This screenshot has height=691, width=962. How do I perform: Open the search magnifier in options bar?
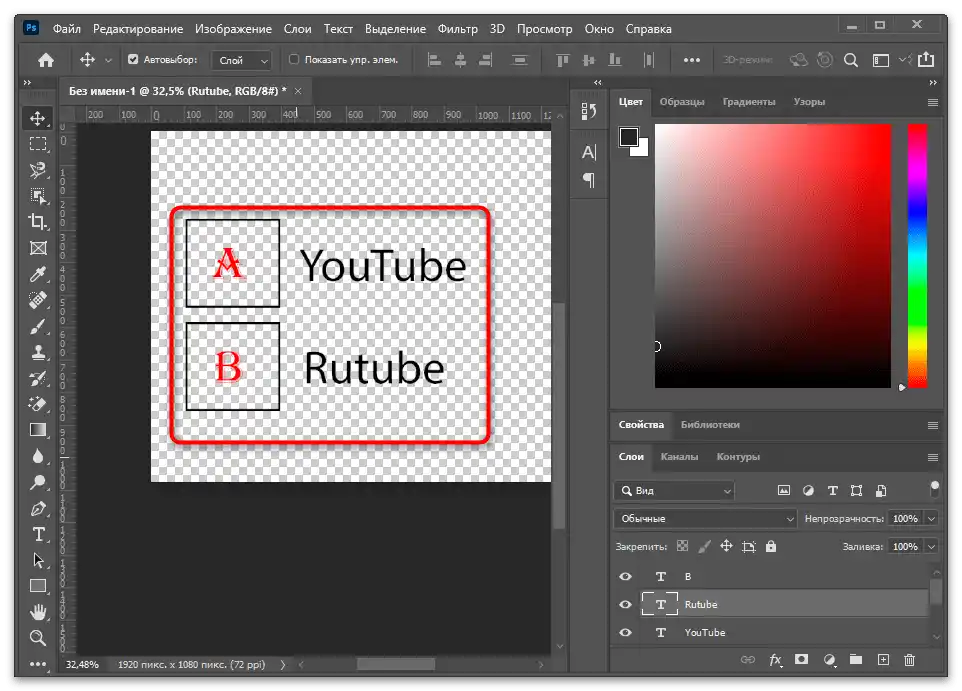coord(851,60)
